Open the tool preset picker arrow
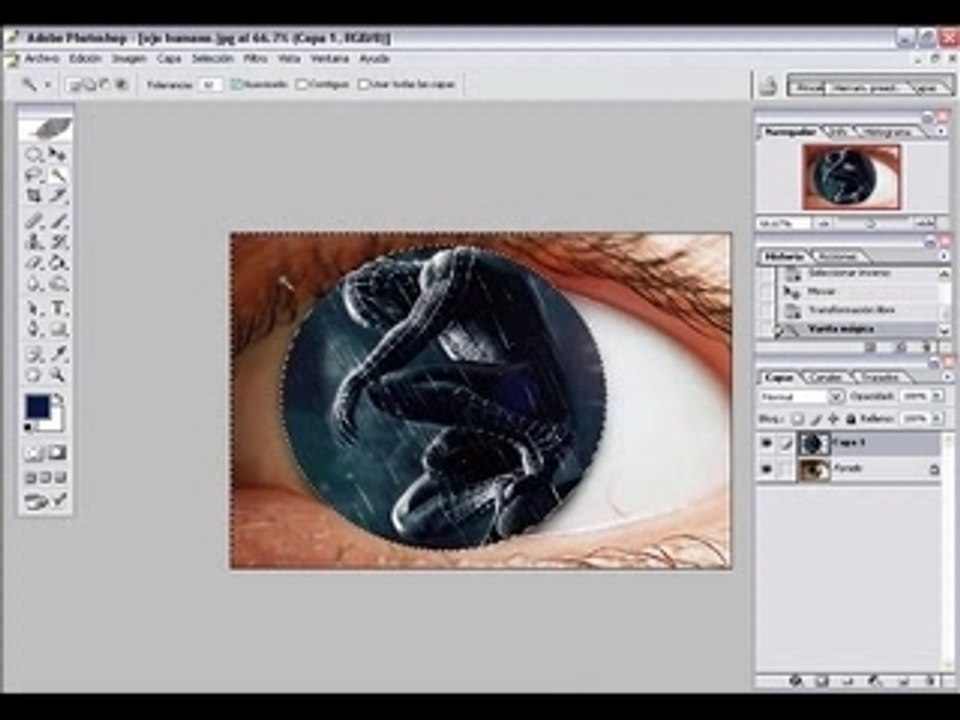 coord(48,85)
